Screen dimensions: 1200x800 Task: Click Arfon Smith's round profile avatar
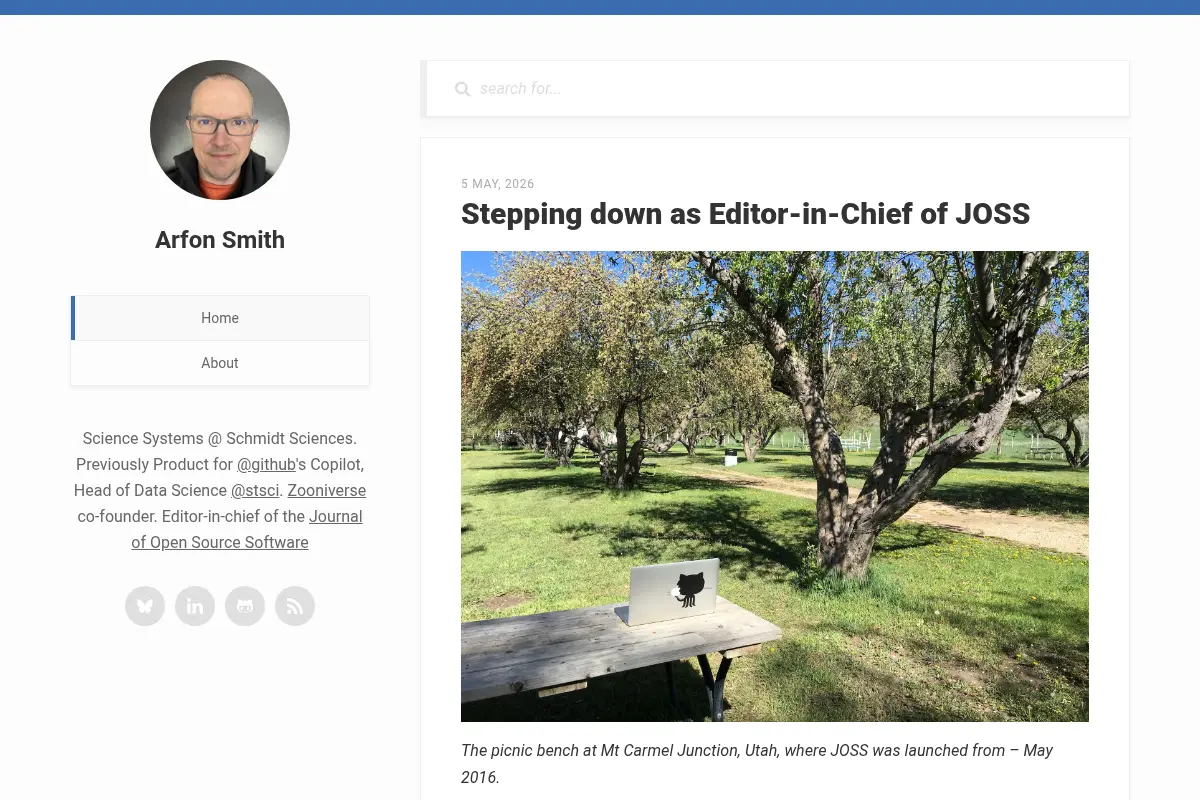[220, 130]
